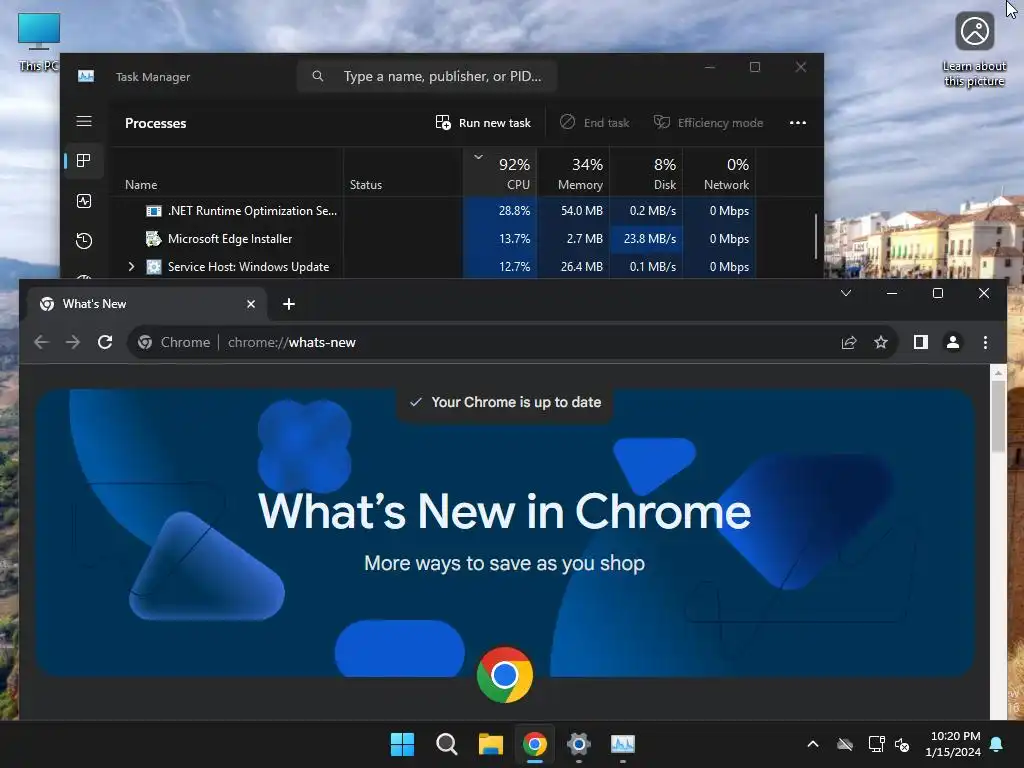Click Task Manager icon on taskbar

click(622, 744)
